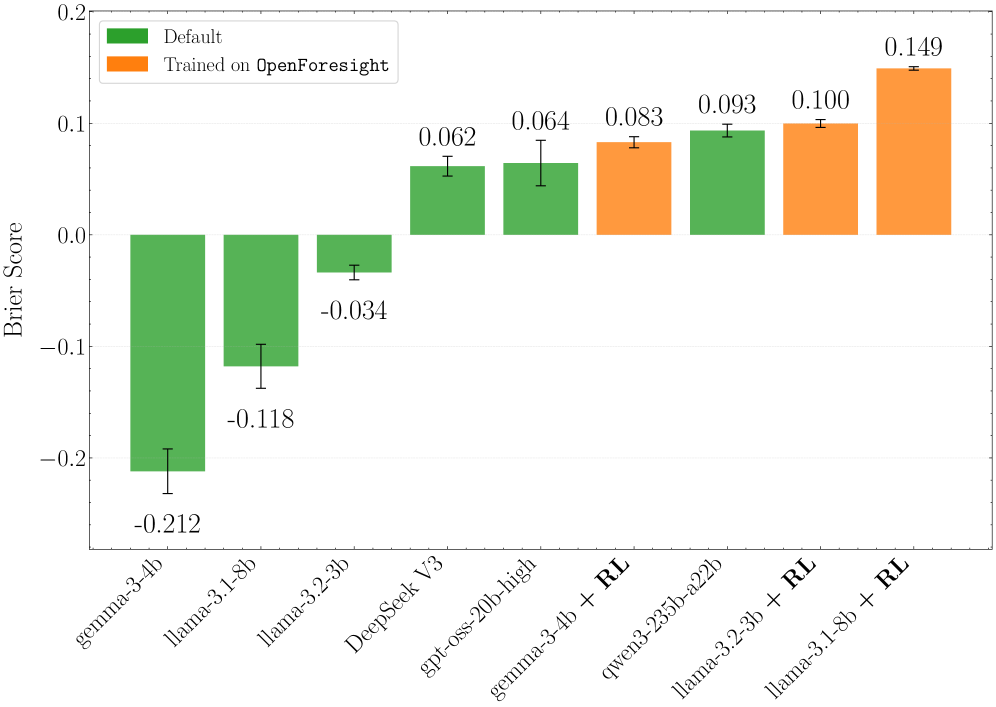Click the gpt-oss-20b-high bar
Viewport: 996px width, 707px height.
(x=540, y=199)
